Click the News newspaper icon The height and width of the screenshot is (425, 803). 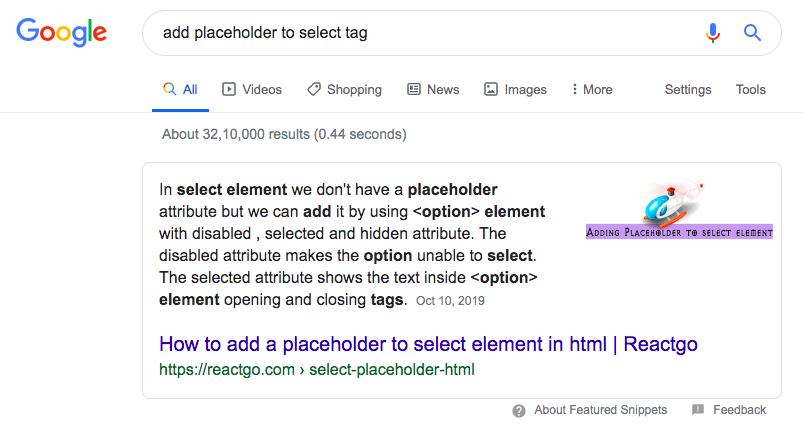click(413, 89)
